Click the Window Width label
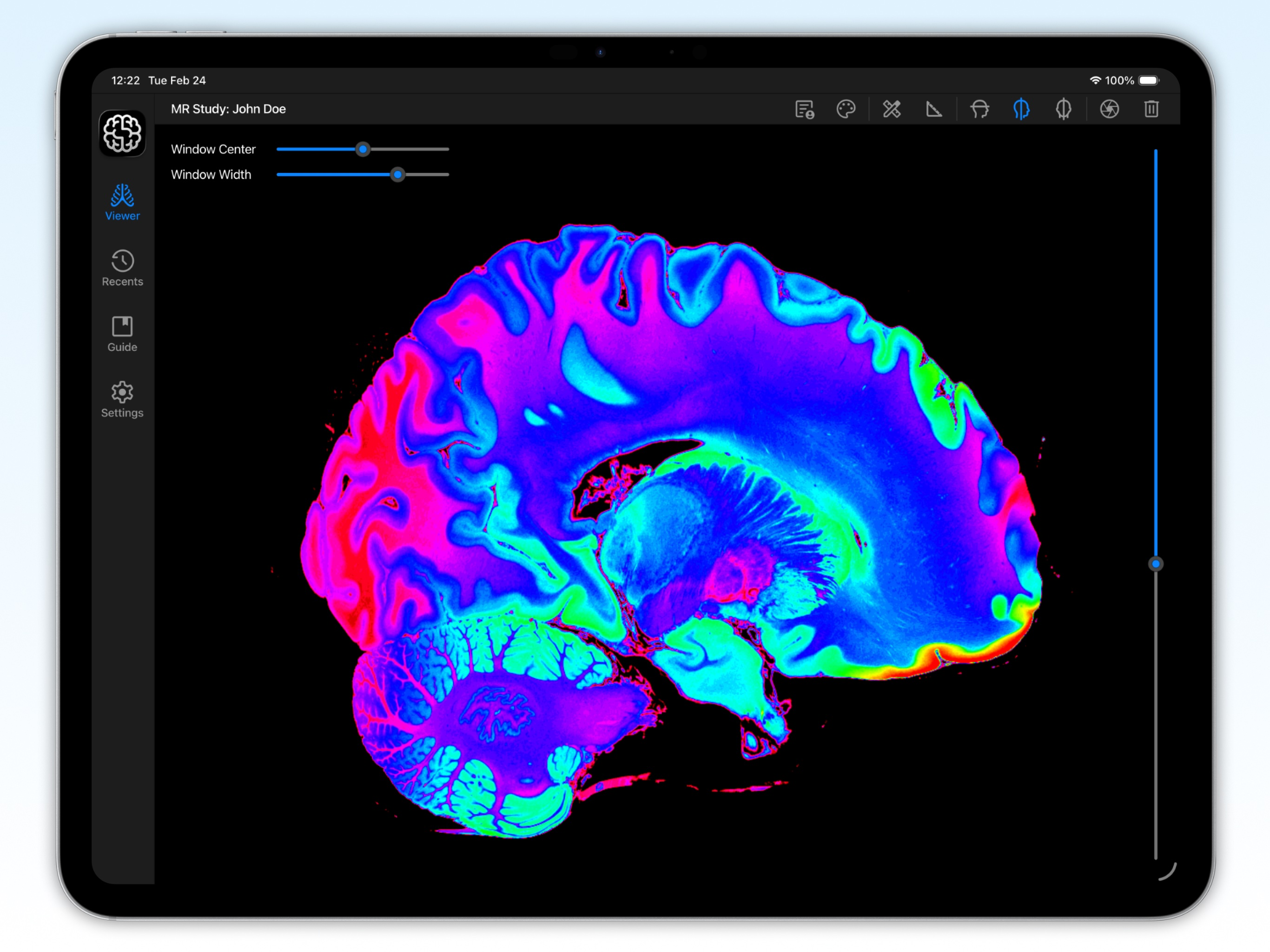The height and width of the screenshot is (952, 1270). point(211,175)
